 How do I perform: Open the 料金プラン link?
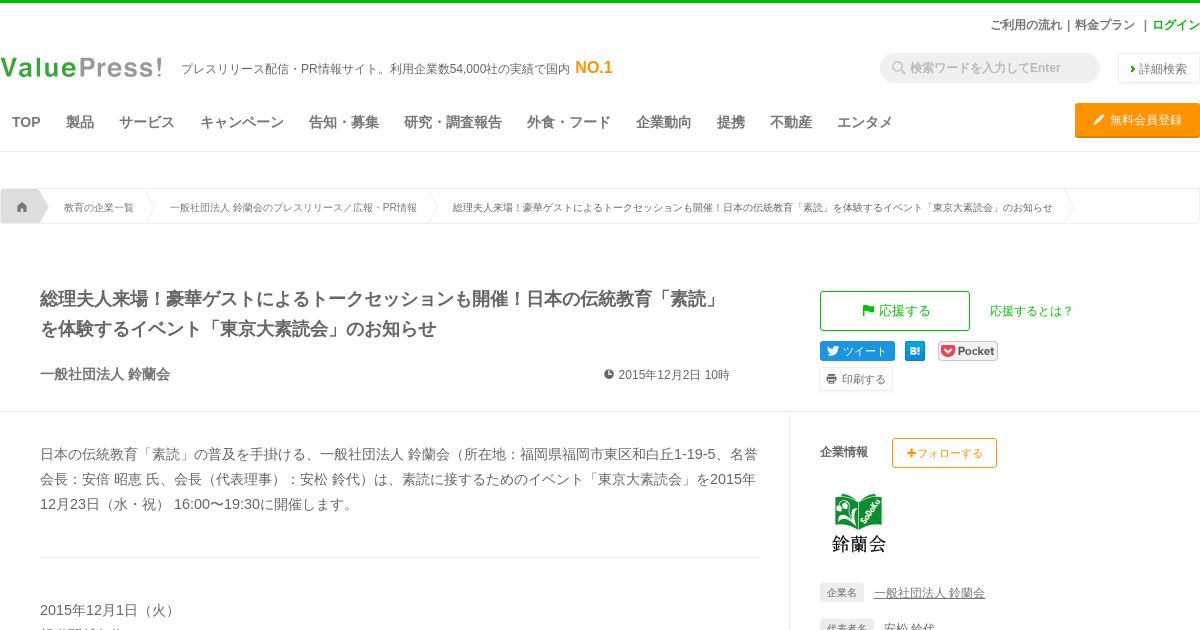click(1105, 25)
